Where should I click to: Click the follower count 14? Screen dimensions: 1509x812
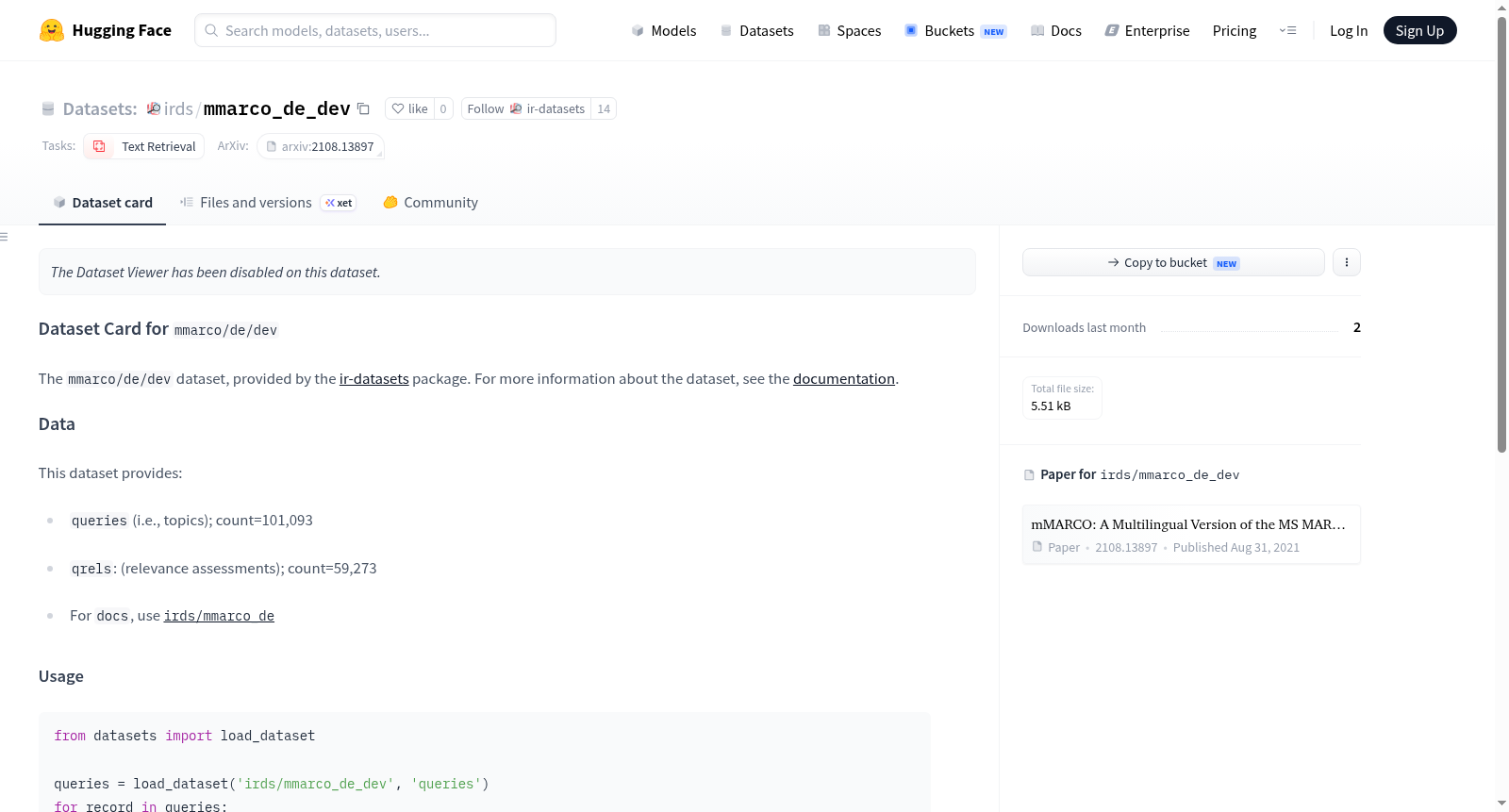click(x=604, y=109)
